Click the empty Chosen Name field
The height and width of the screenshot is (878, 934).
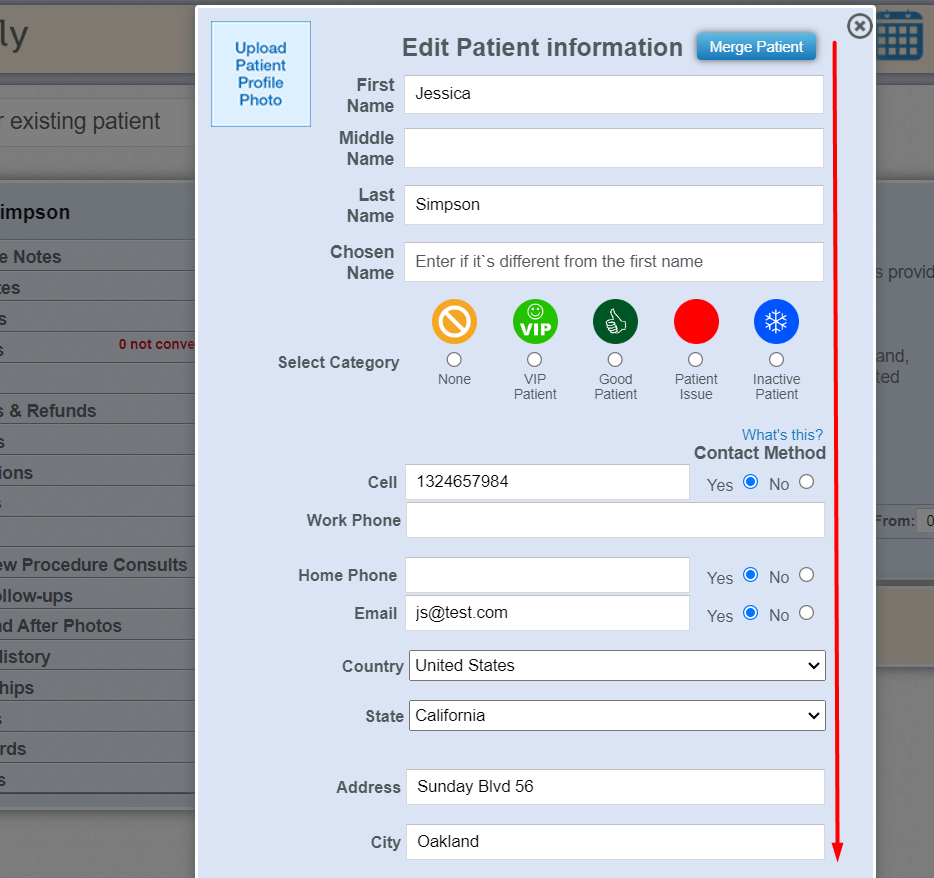click(613, 262)
